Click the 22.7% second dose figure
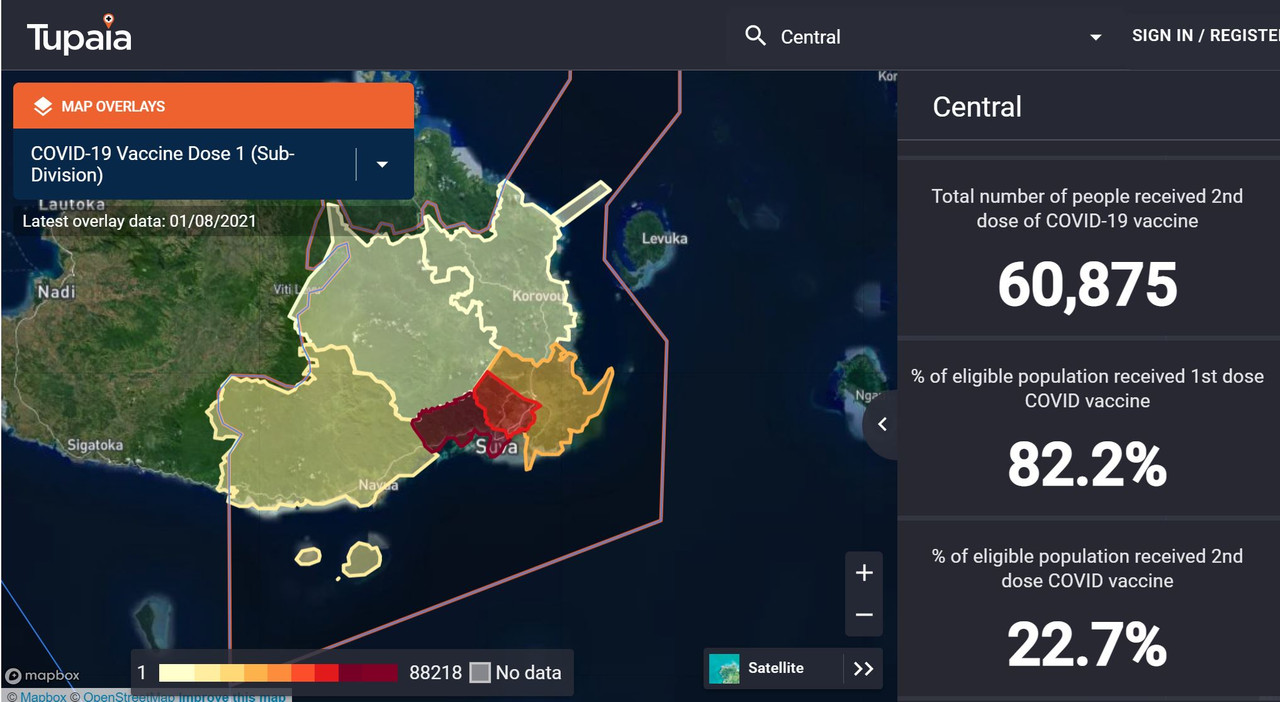The height and width of the screenshot is (702, 1280). [1087, 645]
